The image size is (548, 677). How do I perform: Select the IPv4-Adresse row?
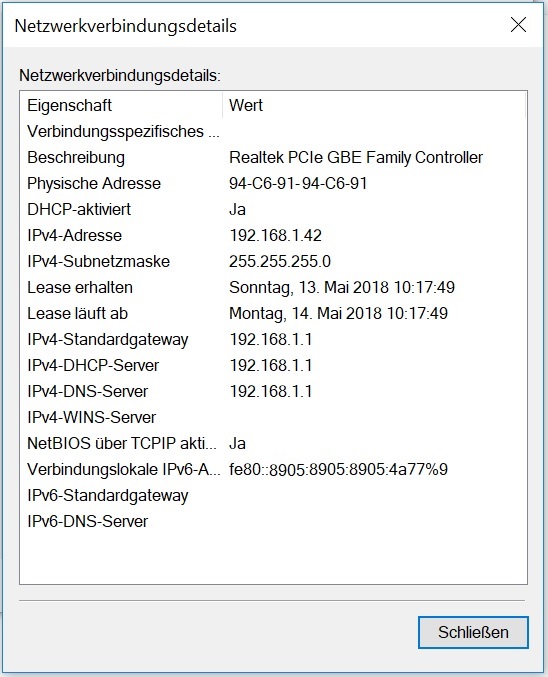tap(273, 235)
